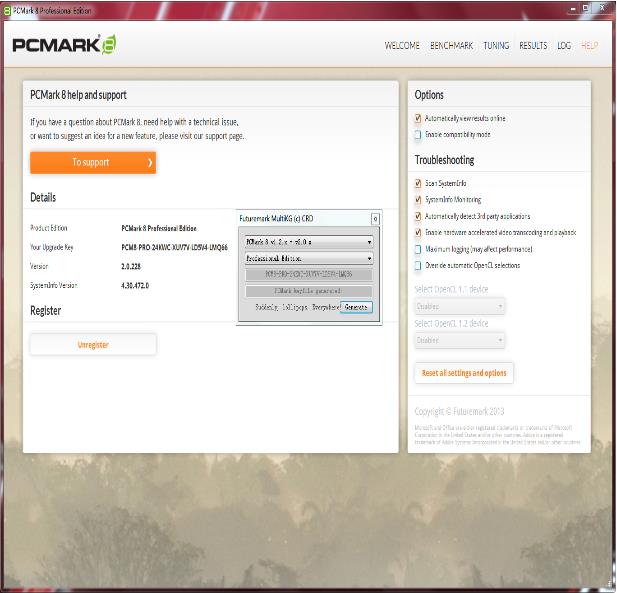The height and width of the screenshot is (593, 617).
Task: Select the HELP tab
Action: [589, 46]
